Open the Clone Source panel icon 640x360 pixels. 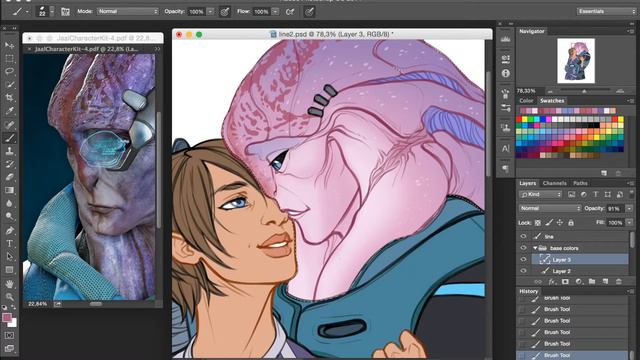(x=505, y=128)
